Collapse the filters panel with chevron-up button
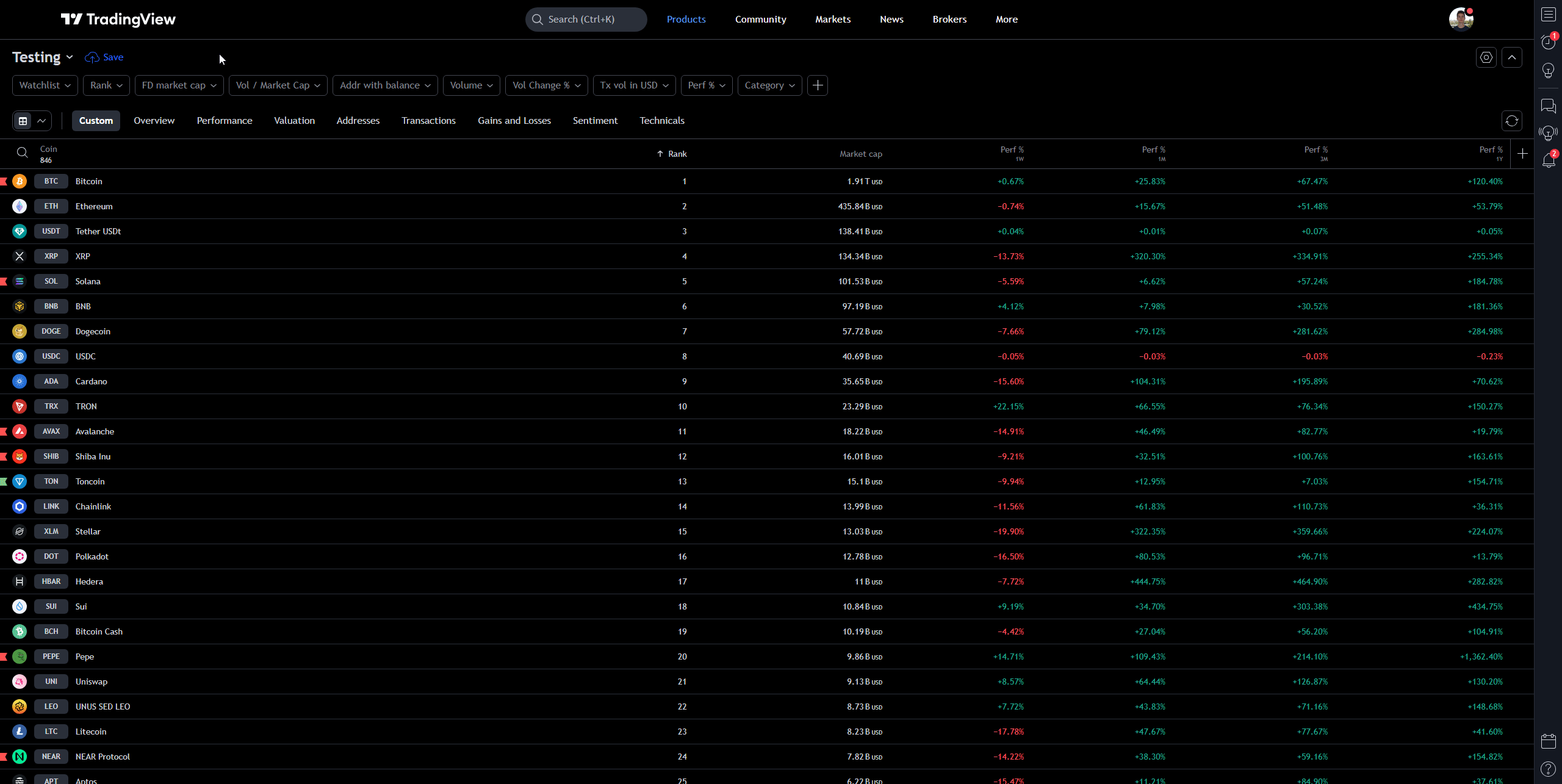1562x784 pixels. pos(1512,57)
